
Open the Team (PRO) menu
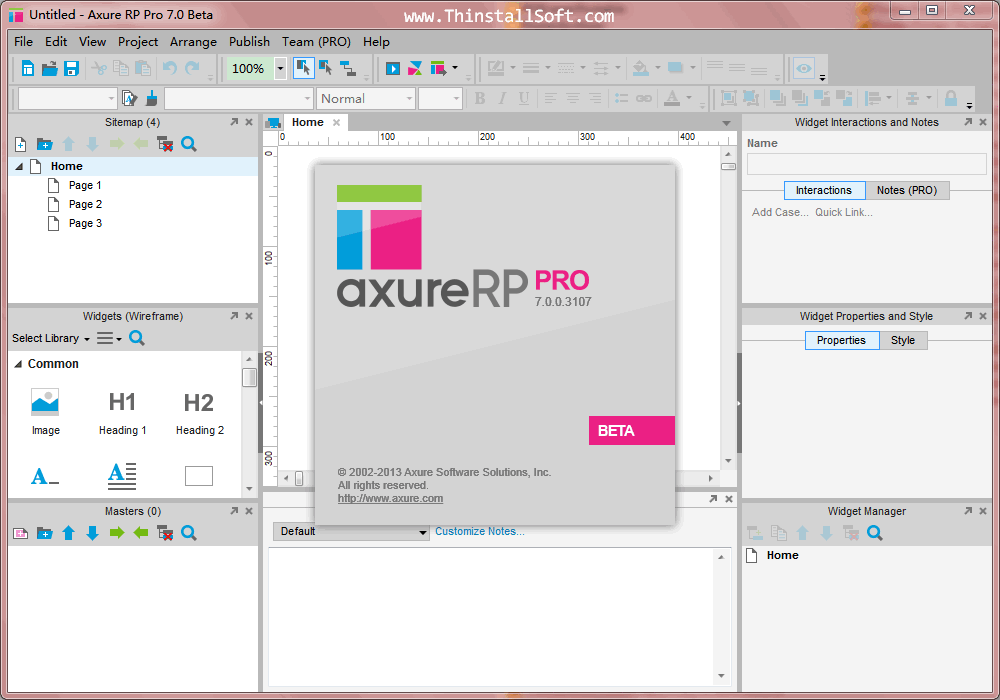point(316,42)
